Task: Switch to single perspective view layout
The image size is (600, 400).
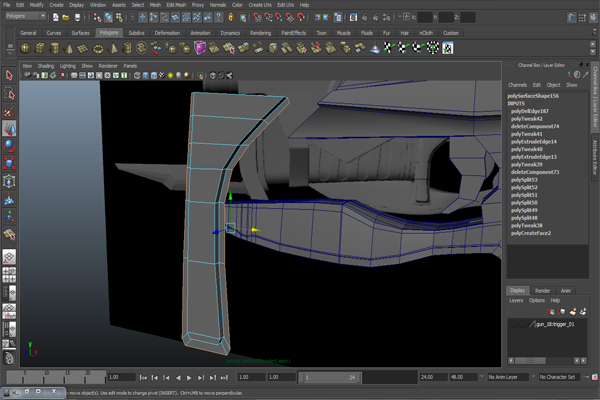Action: (9, 256)
